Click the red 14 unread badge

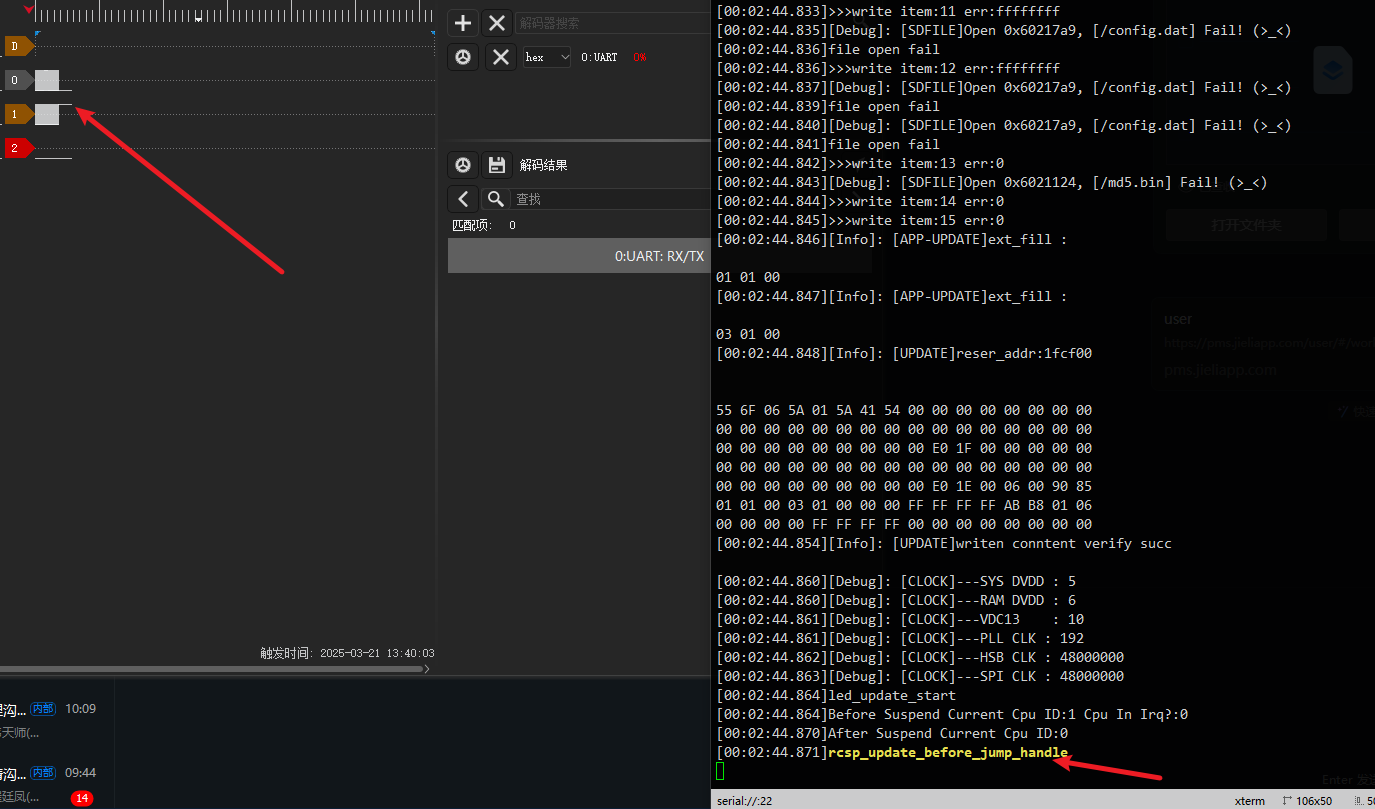(x=82, y=798)
